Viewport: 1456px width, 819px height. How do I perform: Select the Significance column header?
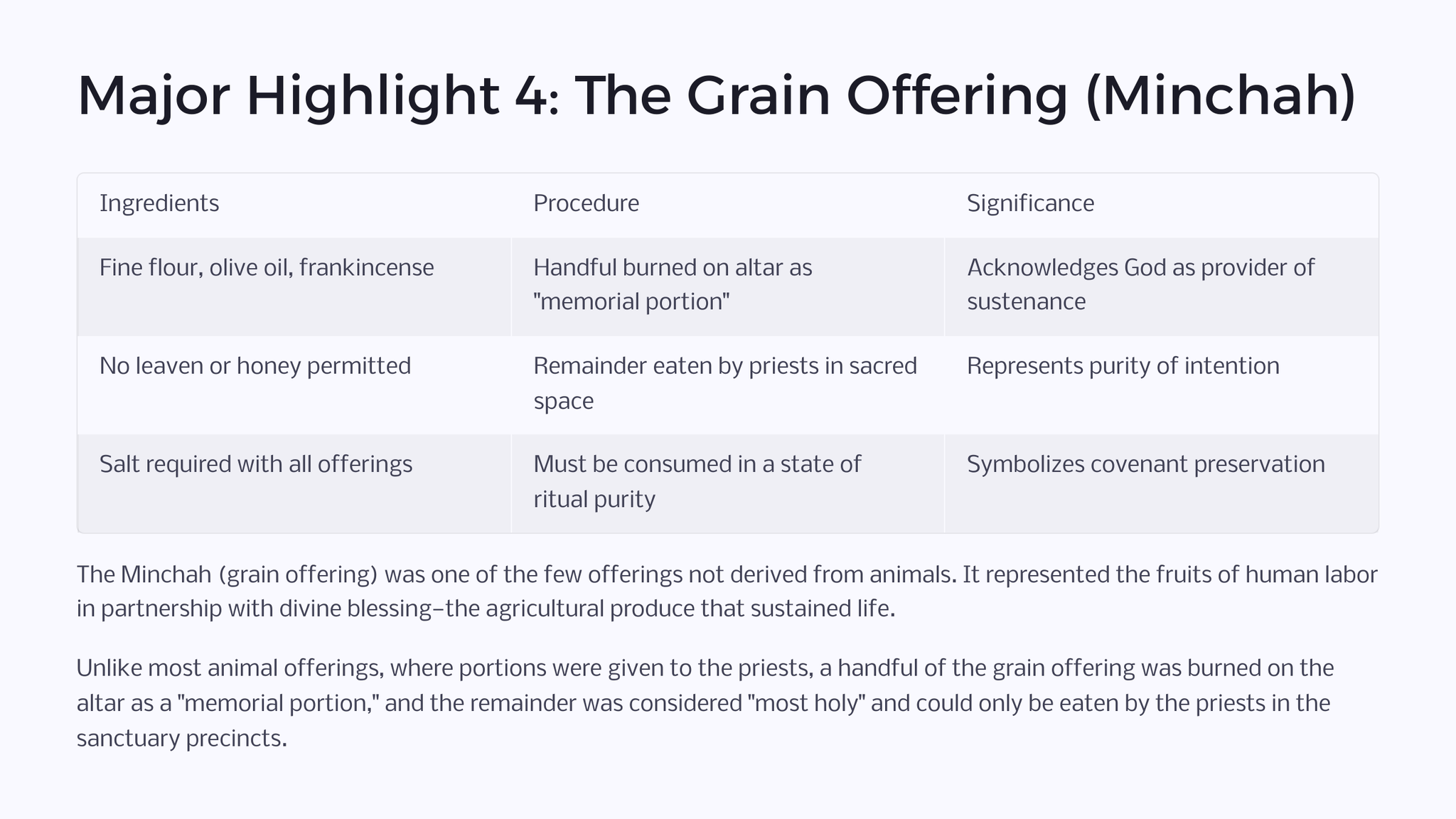1161,205
